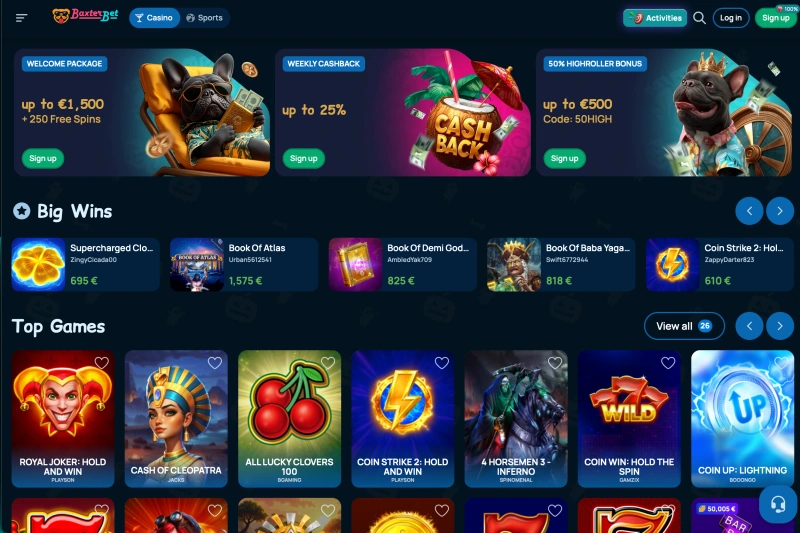The height and width of the screenshot is (533, 800).
Task: Open the hamburger side menu
Action: tap(21, 18)
